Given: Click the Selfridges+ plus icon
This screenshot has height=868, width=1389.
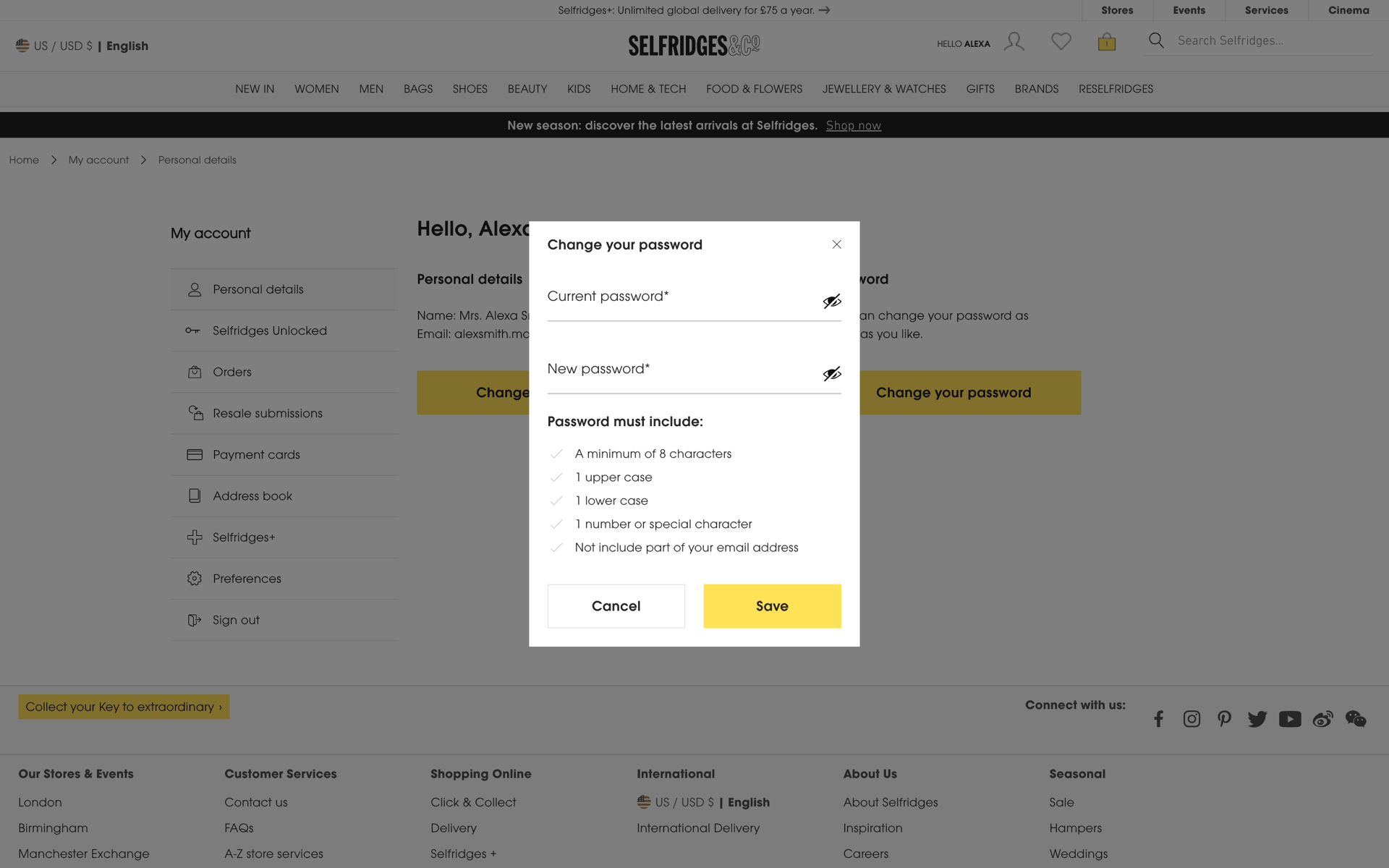Looking at the screenshot, I should [195, 537].
